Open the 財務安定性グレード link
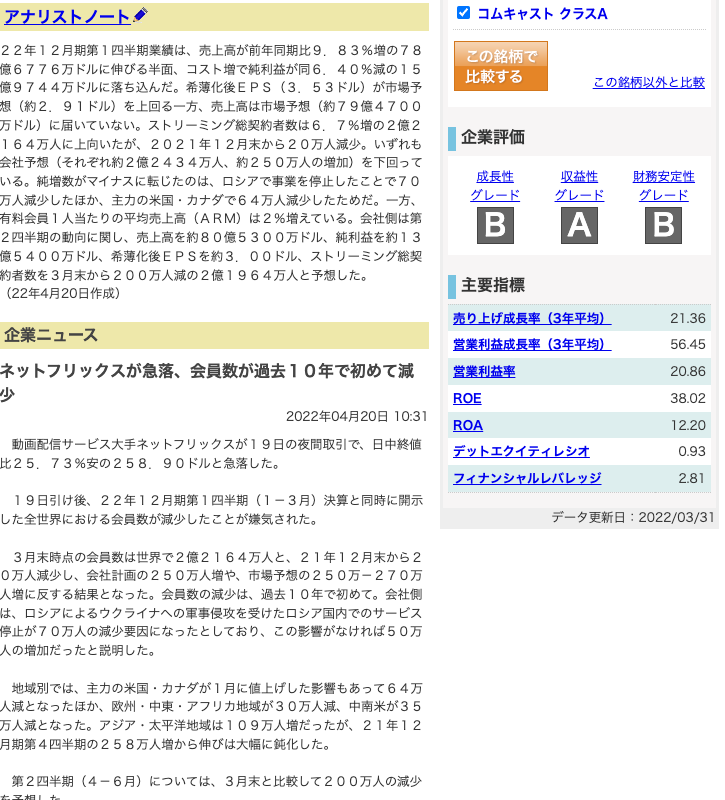The height and width of the screenshot is (800, 725). coord(663,186)
